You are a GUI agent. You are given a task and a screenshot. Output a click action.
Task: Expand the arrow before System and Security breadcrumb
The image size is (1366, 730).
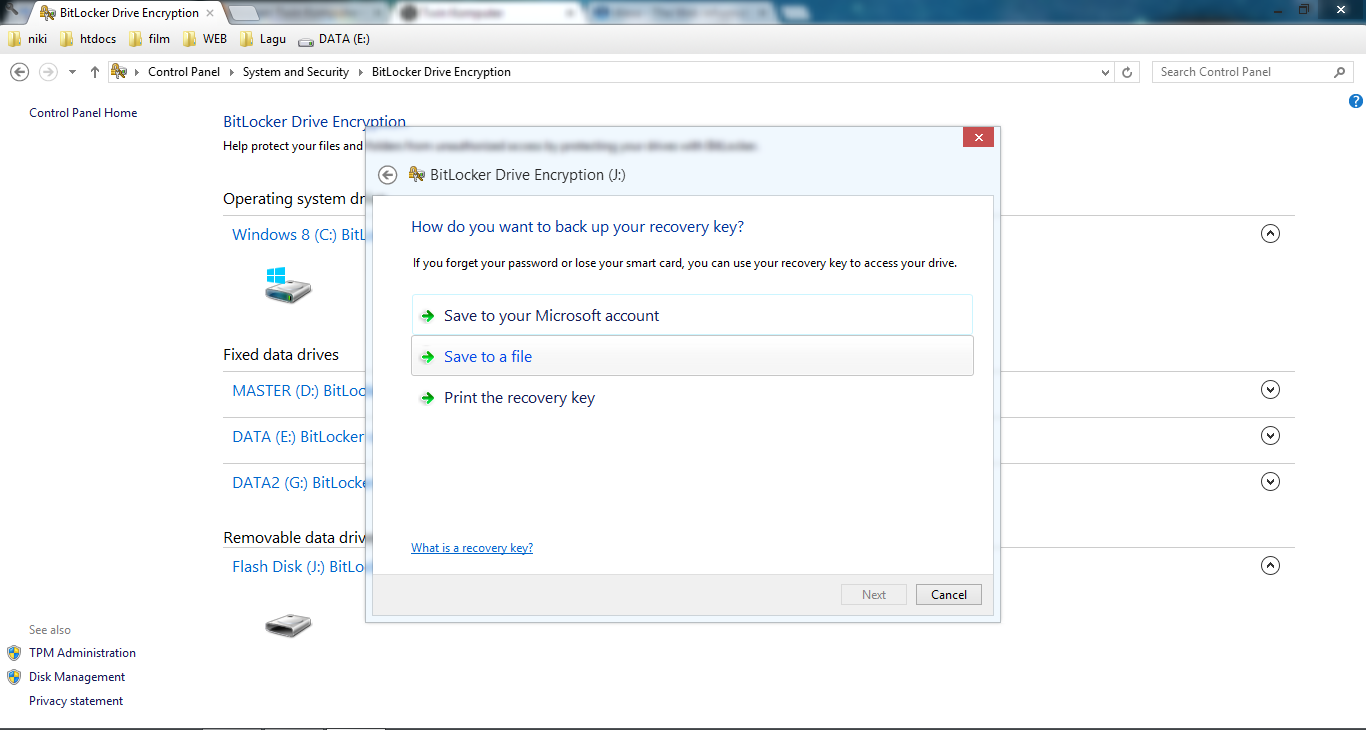click(232, 72)
